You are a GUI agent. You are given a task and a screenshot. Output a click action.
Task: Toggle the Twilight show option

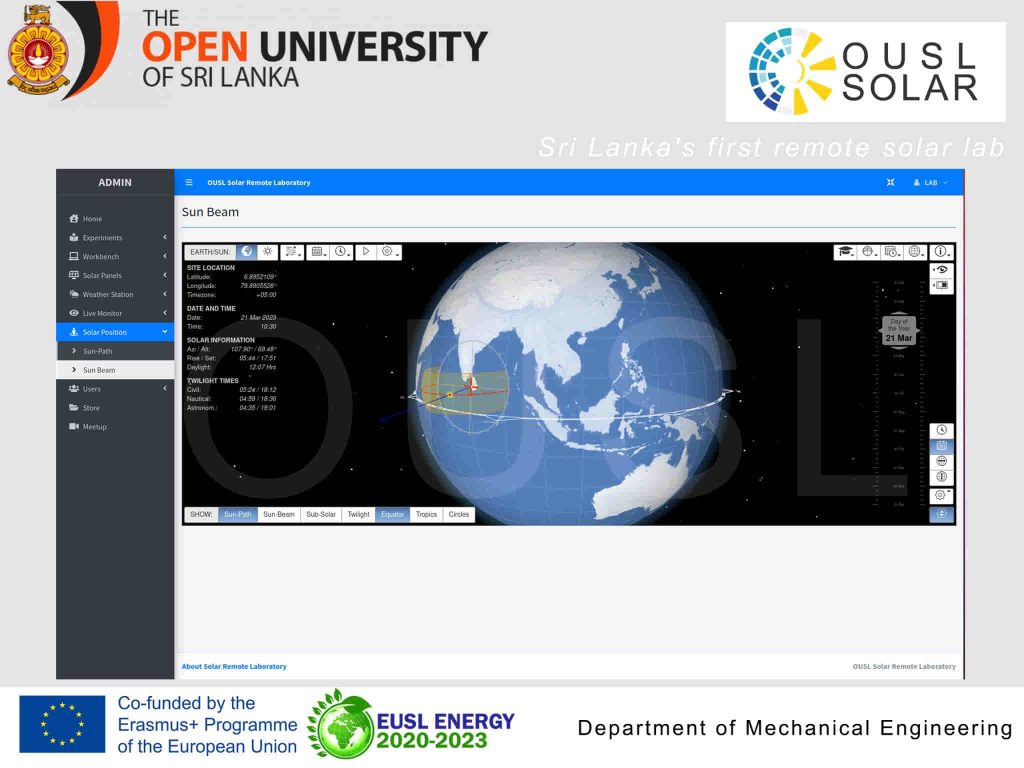[x=359, y=515]
